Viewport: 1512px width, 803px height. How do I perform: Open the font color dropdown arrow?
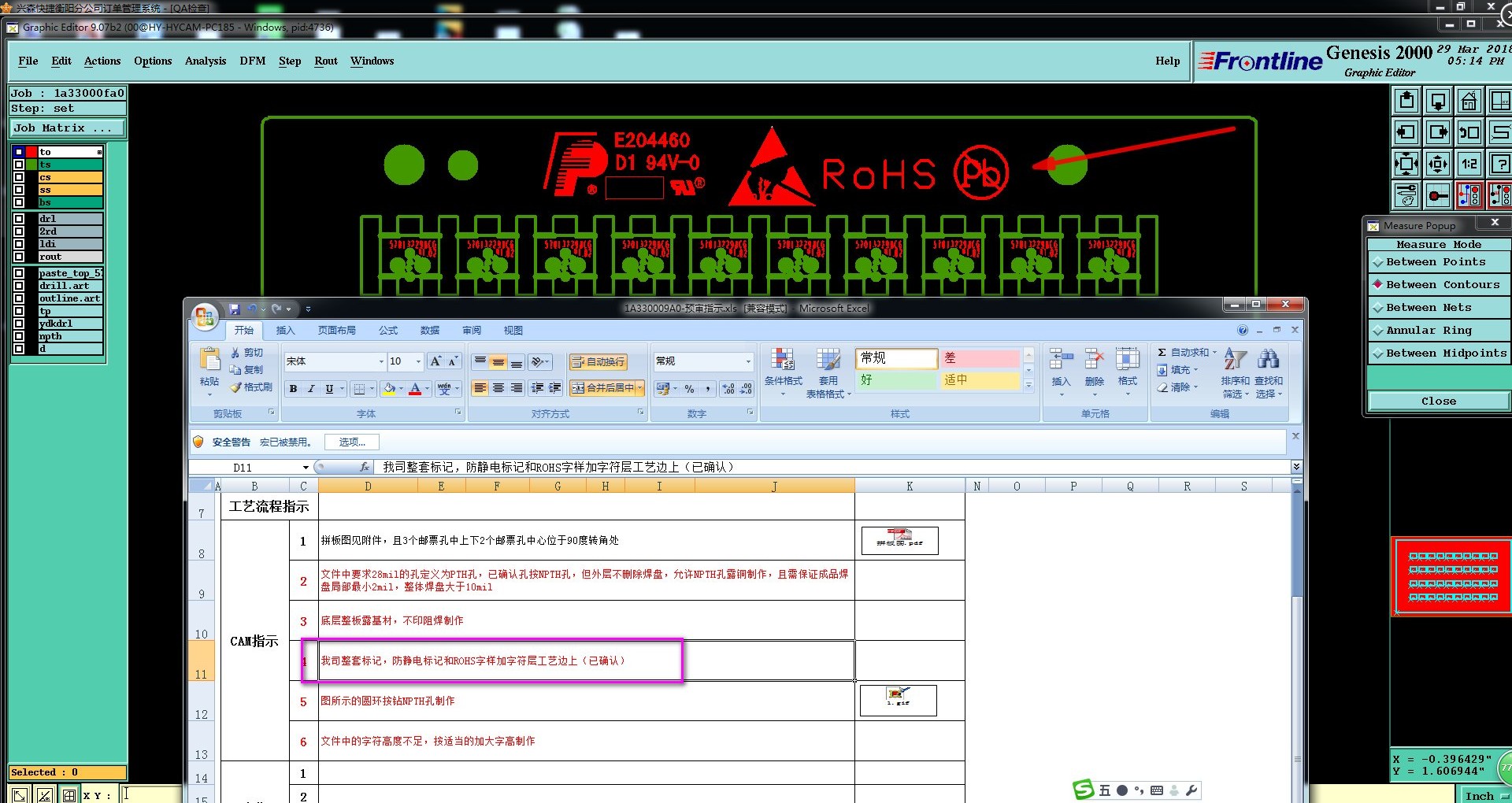pos(427,389)
